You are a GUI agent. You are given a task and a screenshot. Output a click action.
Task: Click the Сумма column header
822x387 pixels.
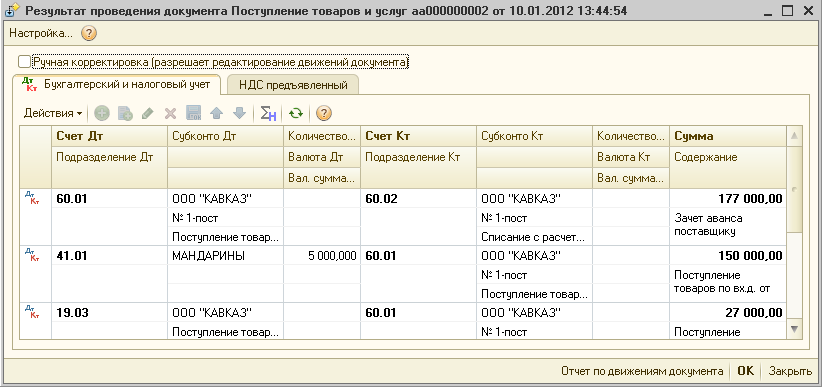pos(728,136)
